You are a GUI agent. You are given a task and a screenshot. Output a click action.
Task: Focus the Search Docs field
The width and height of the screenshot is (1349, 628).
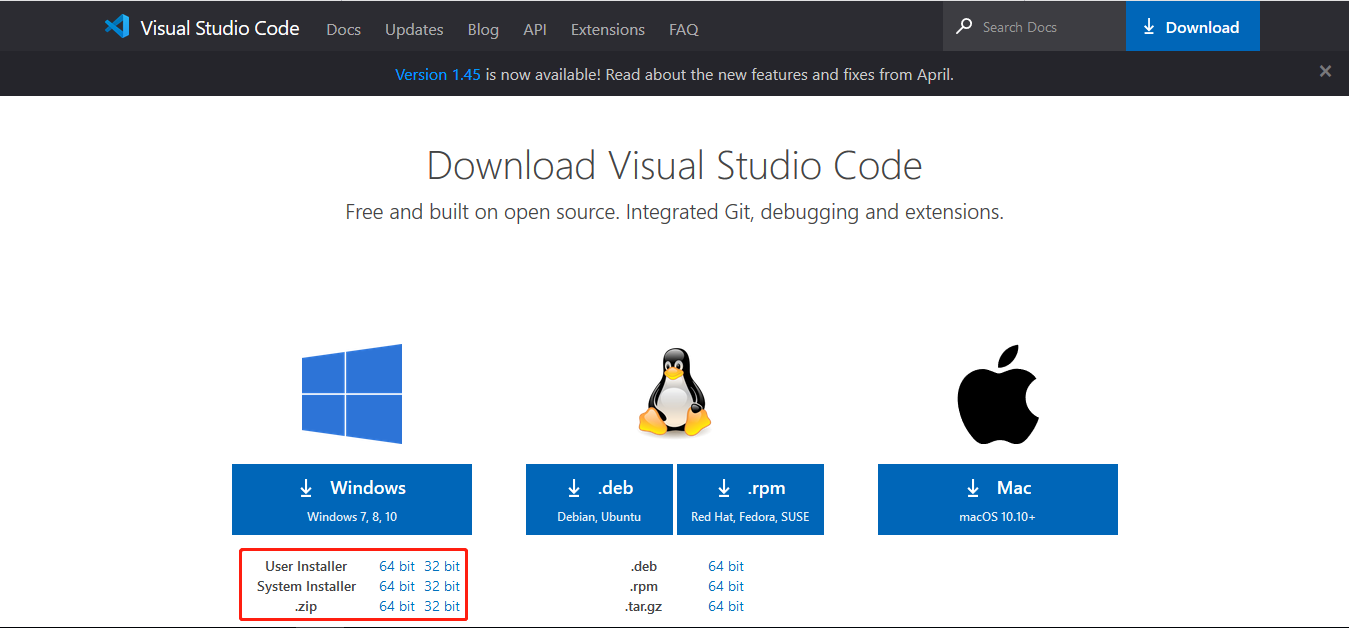pyautogui.click(x=1034, y=27)
